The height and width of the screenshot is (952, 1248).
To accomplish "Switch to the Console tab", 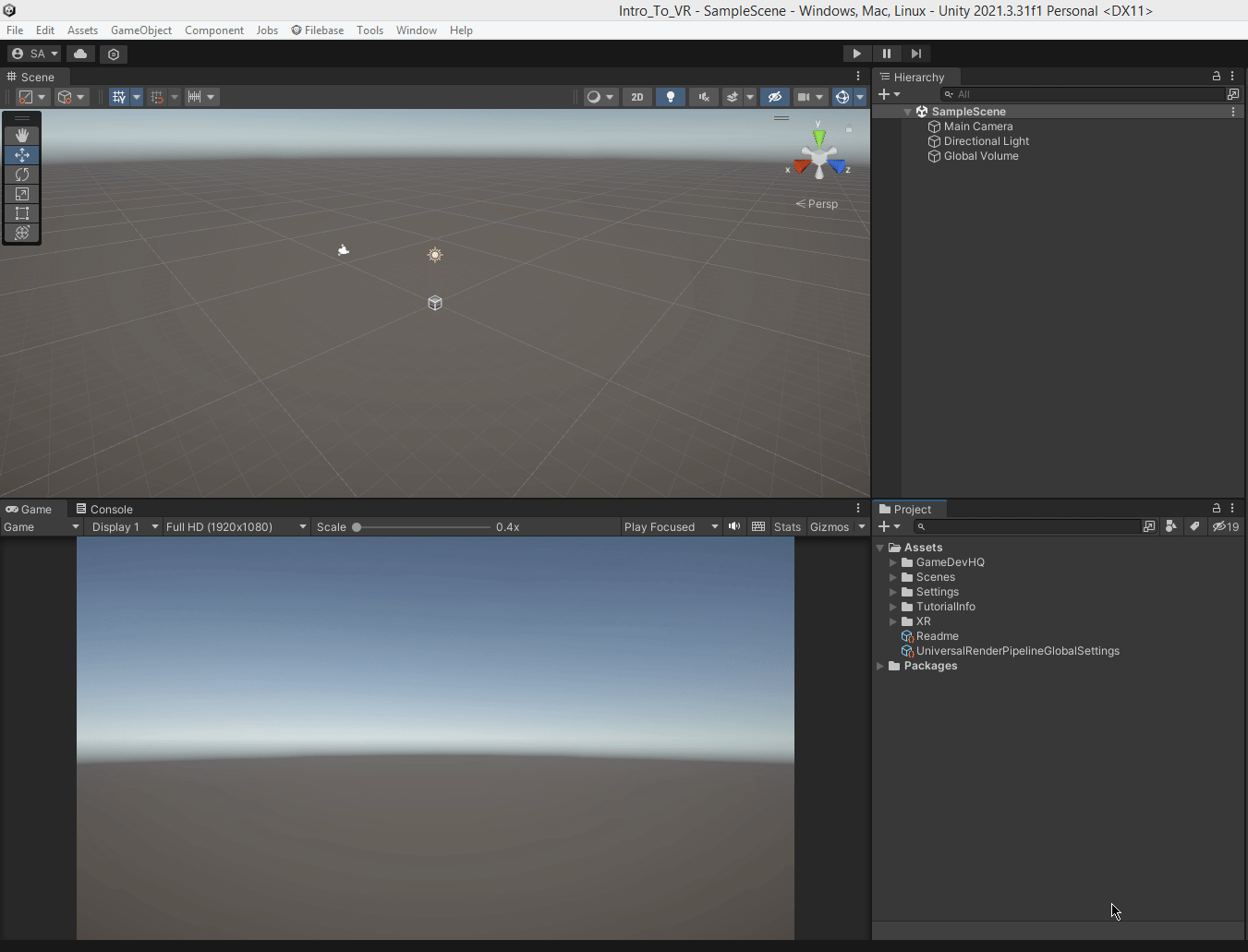I will point(110,509).
